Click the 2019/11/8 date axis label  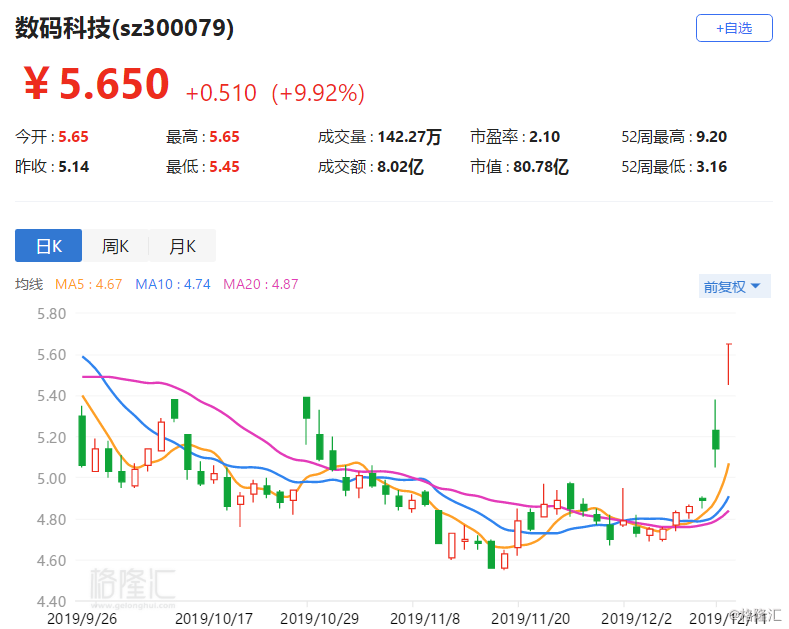(x=425, y=618)
